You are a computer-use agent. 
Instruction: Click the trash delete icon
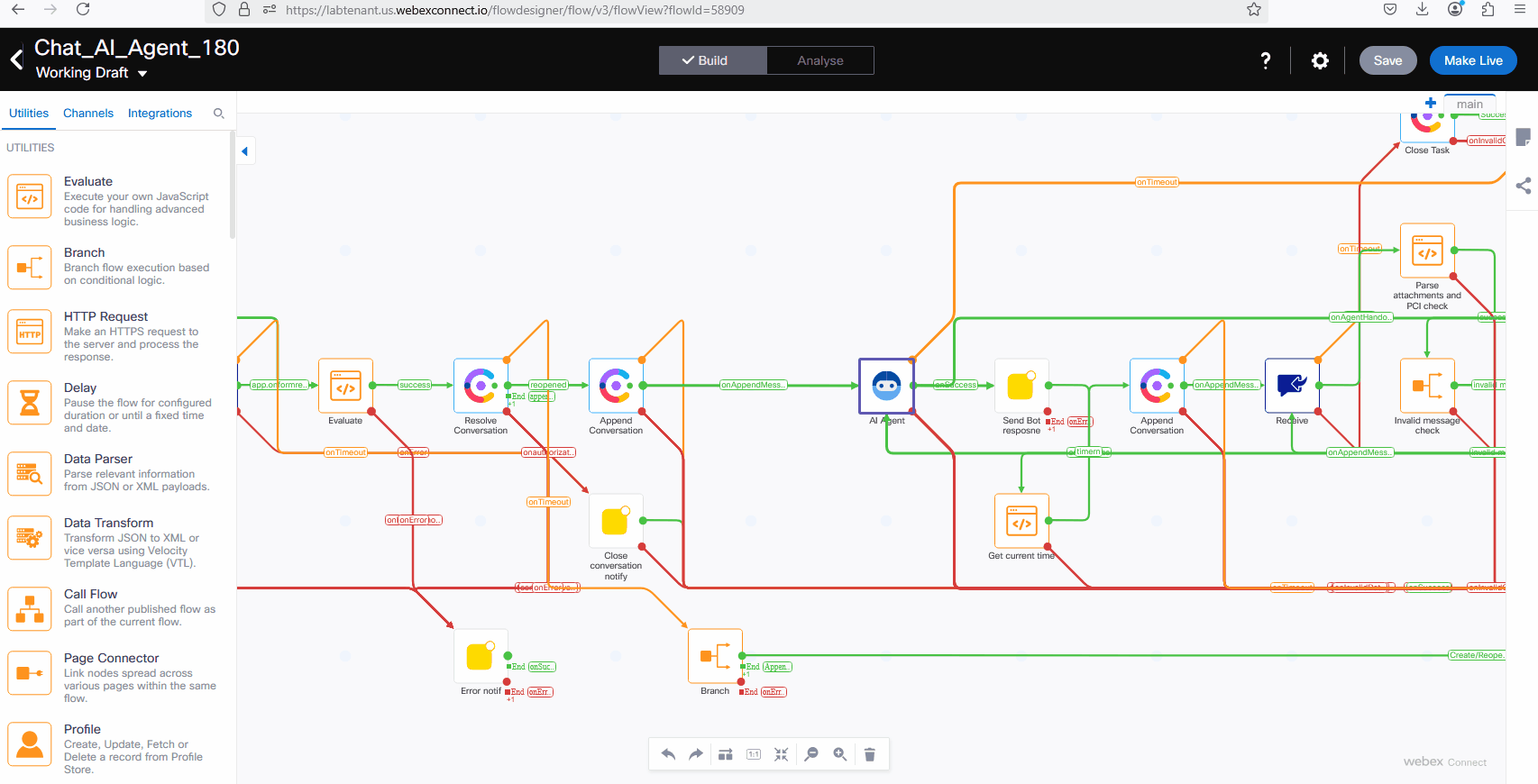[x=869, y=754]
